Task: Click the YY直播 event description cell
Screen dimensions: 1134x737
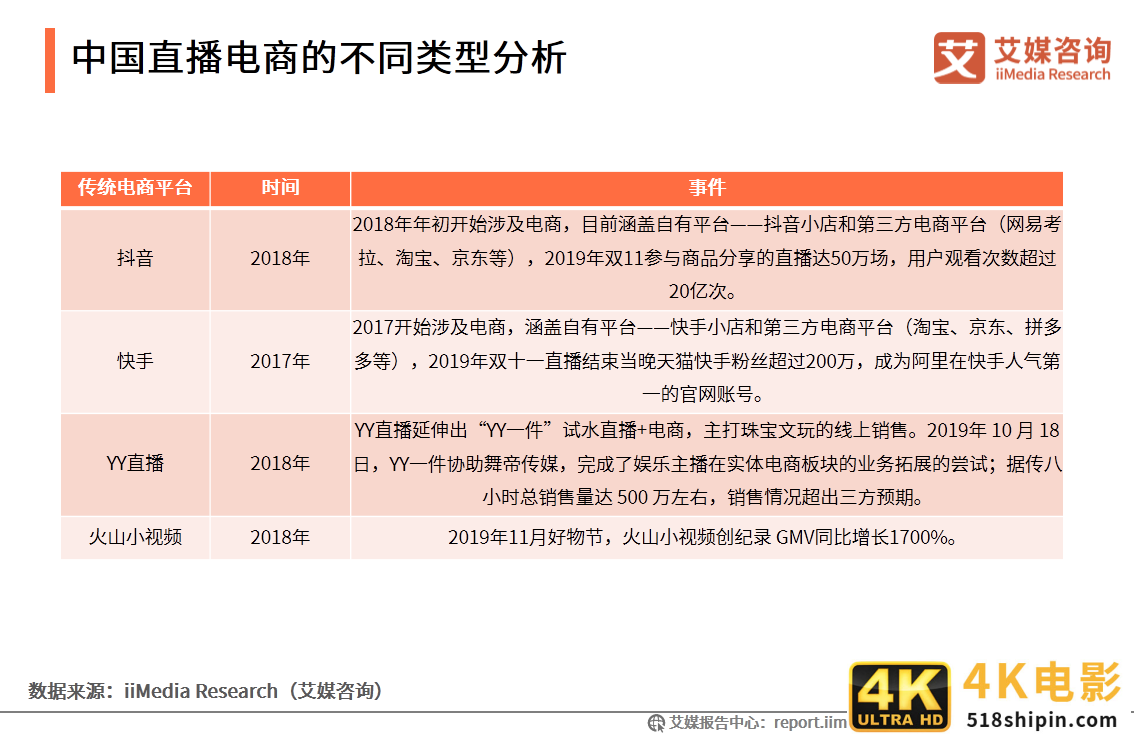Action: [x=707, y=464]
